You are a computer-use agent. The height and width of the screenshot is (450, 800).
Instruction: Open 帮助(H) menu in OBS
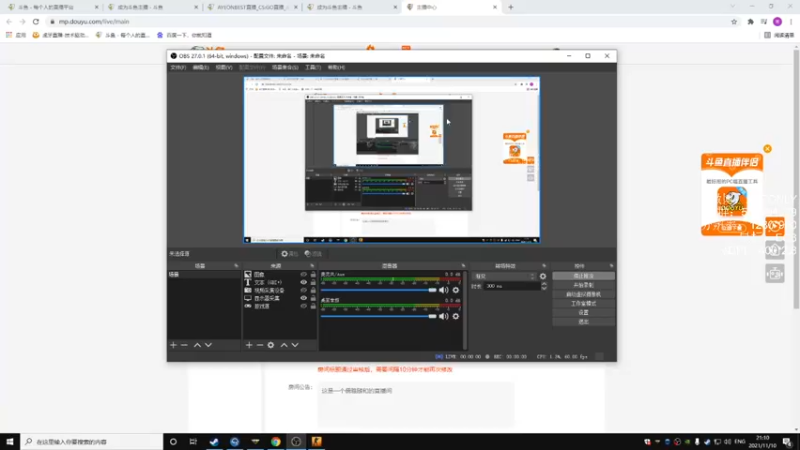point(336,67)
